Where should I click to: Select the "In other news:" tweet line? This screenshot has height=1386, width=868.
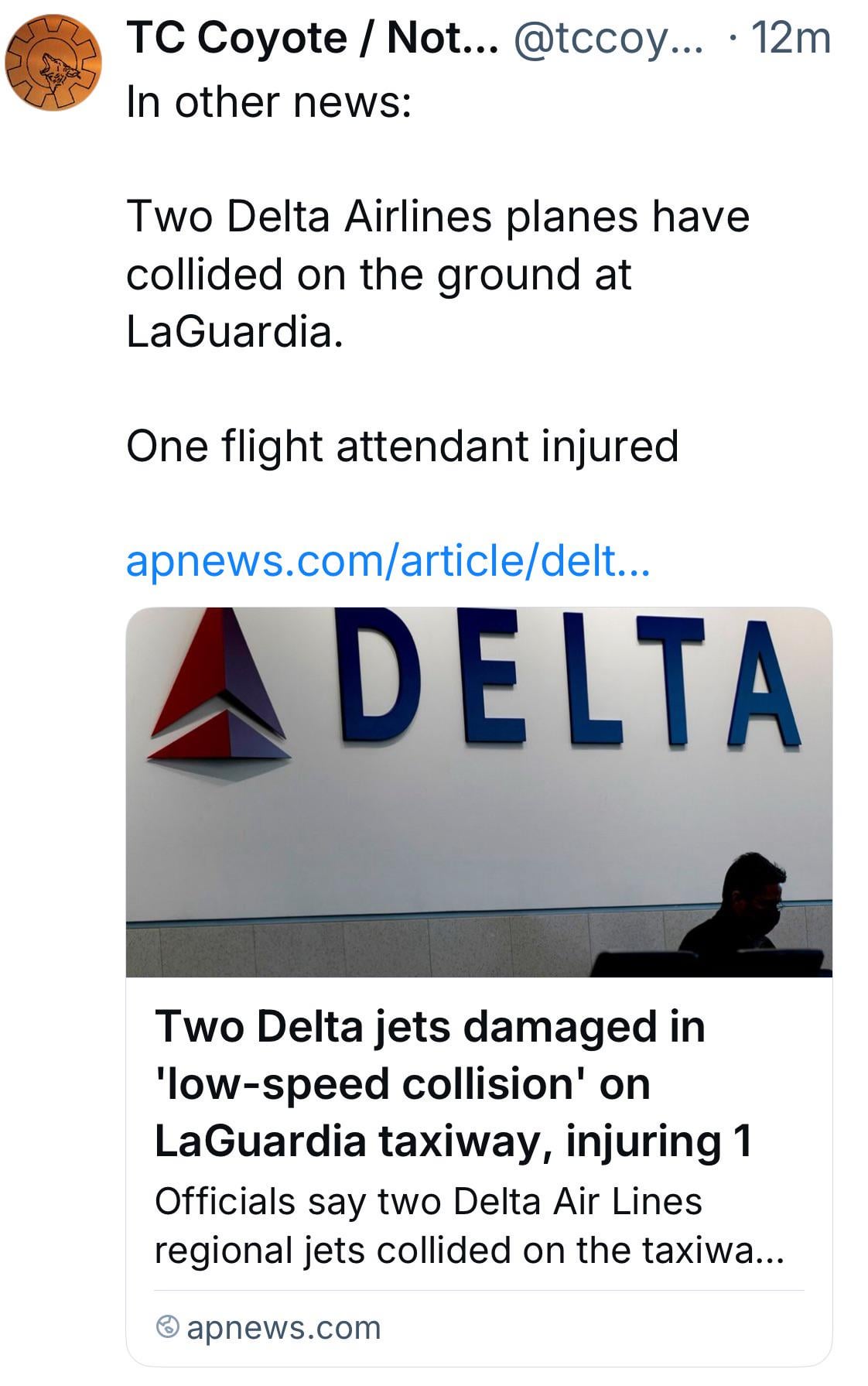click(268, 101)
